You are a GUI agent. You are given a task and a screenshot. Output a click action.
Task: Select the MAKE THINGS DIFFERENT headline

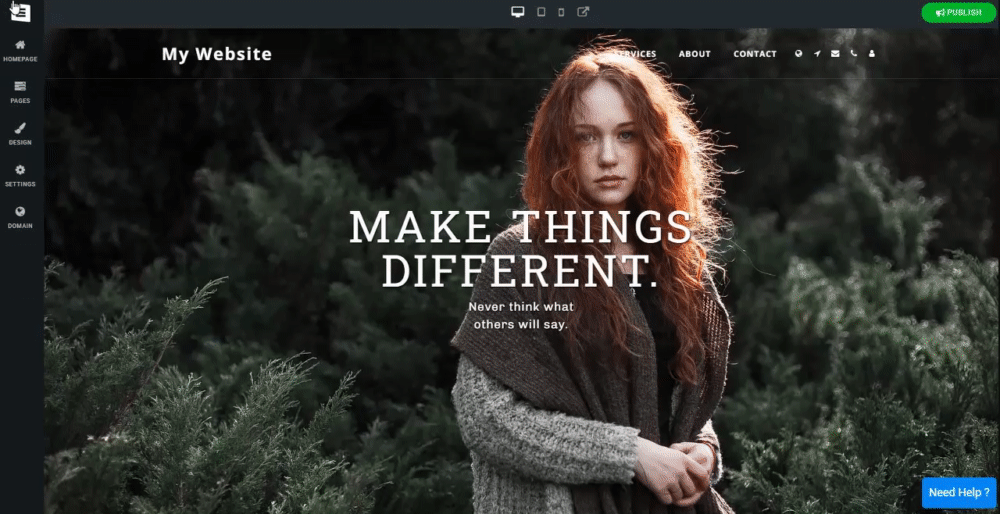[x=520, y=248]
